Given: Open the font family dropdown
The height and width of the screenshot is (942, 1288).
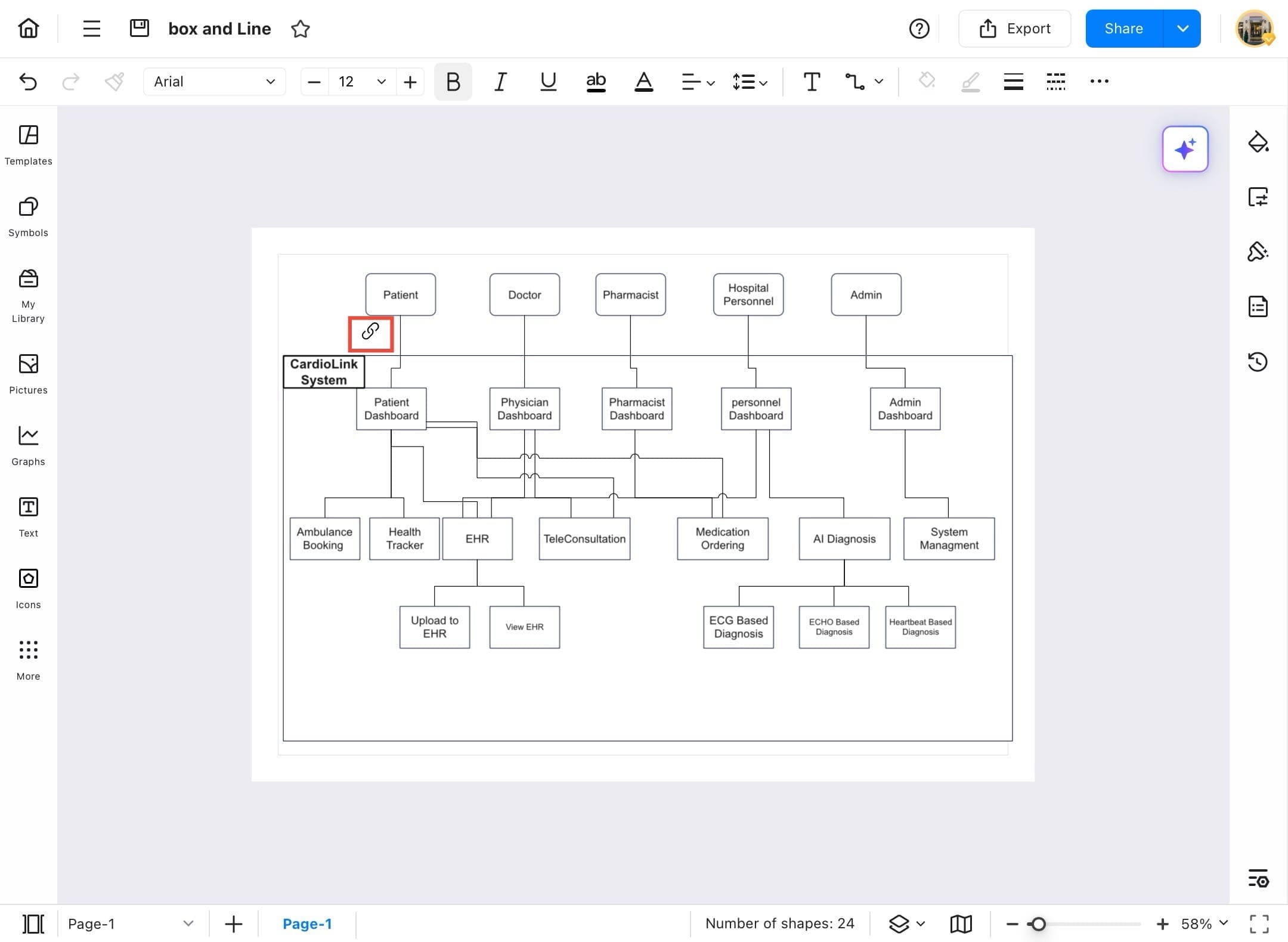Looking at the screenshot, I should [214, 82].
